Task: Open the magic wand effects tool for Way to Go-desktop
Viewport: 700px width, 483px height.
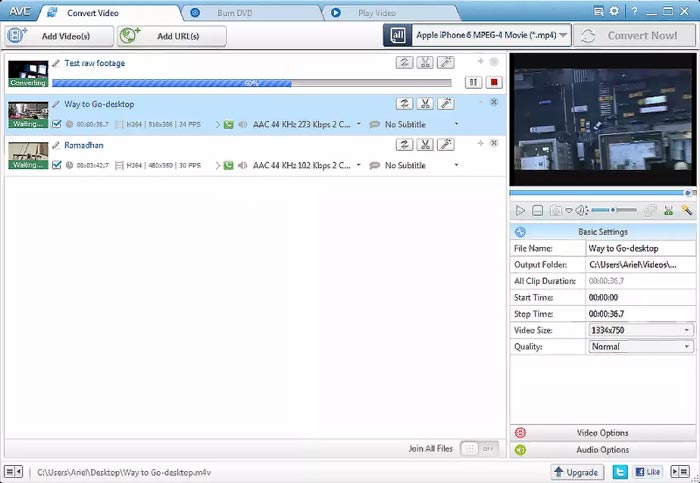Action: [446, 104]
